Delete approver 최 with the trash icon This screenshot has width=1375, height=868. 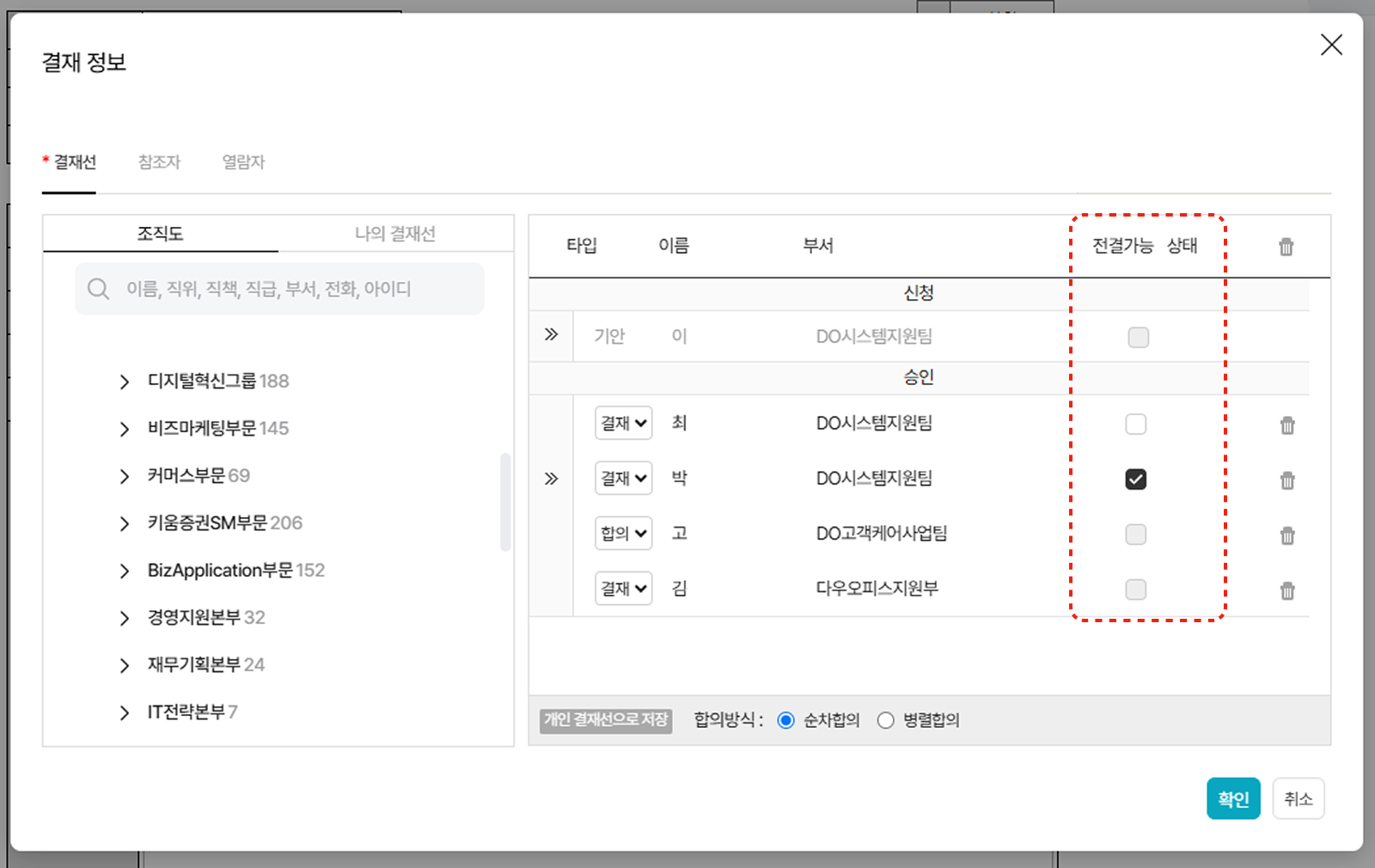(x=1287, y=425)
